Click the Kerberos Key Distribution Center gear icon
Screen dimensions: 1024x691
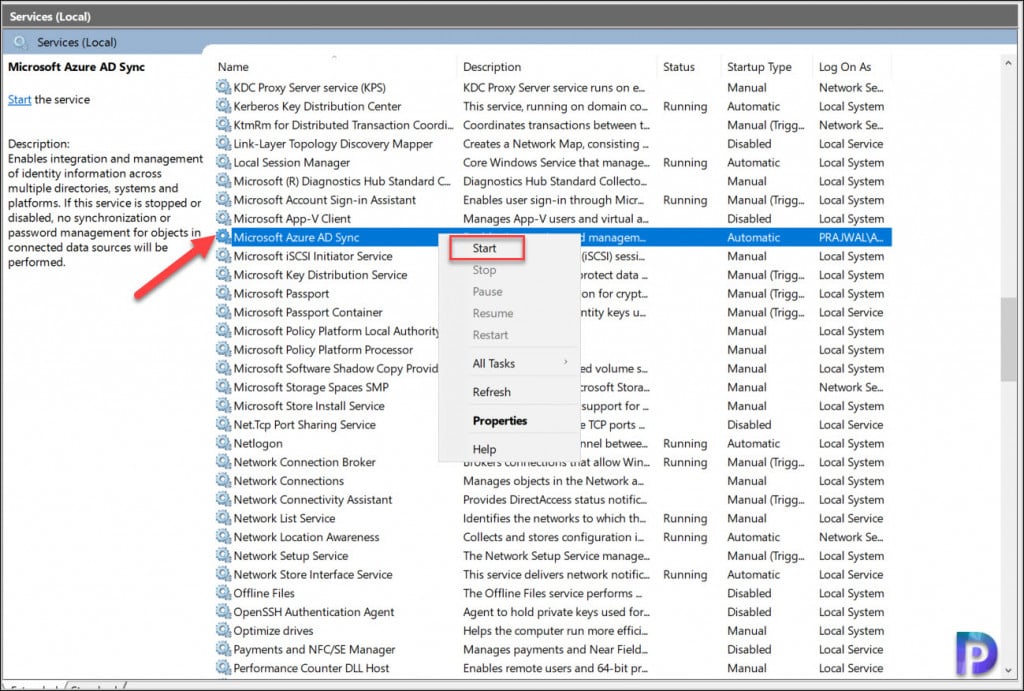click(x=223, y=106)
